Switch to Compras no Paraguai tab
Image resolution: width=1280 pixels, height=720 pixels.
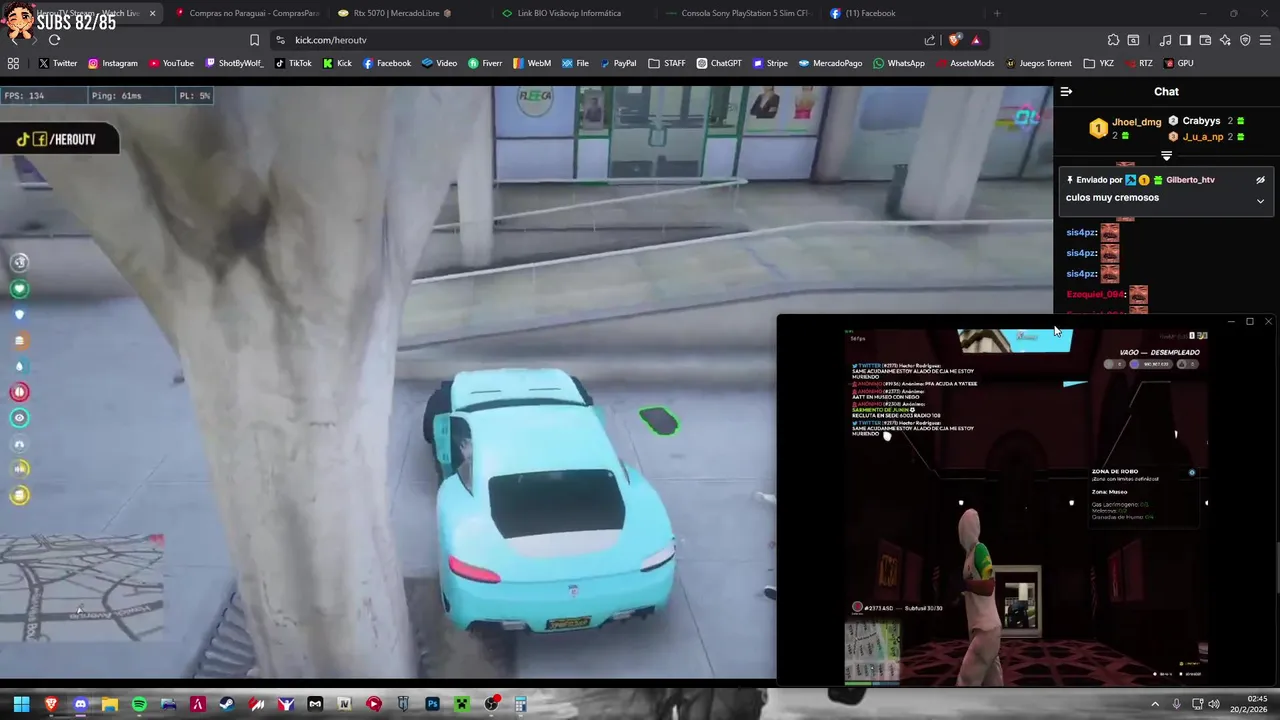pyautogui.click(x=247, y=13)
